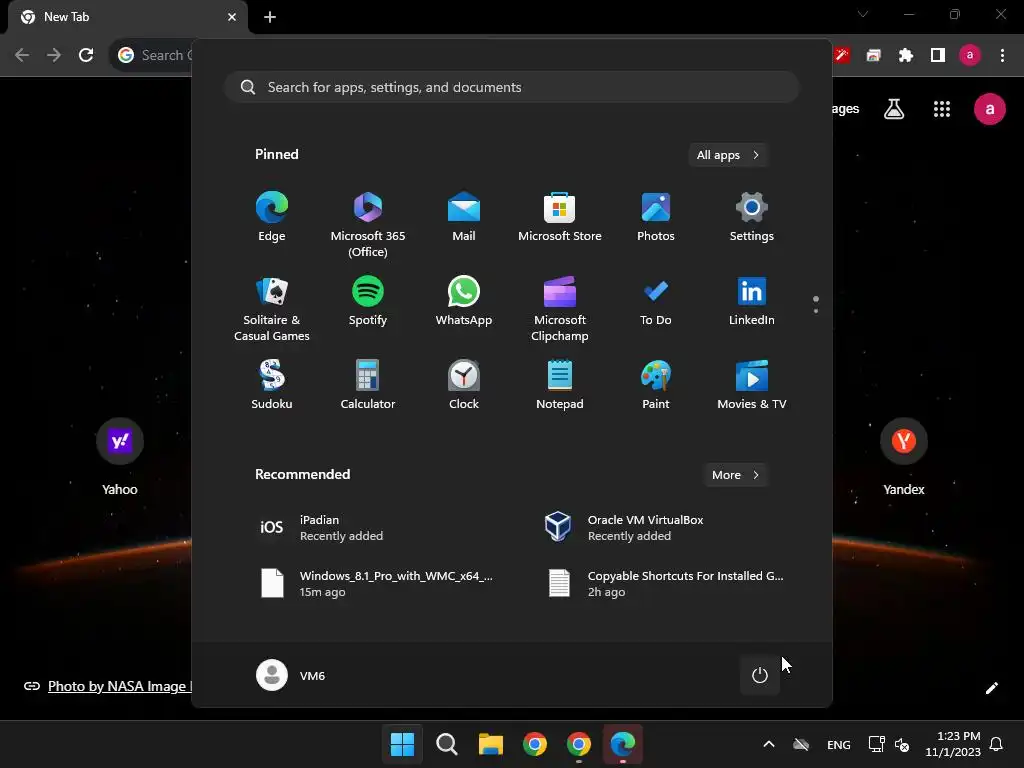Open Chrome profile avatar in toolbar

(x=970, y=56)
